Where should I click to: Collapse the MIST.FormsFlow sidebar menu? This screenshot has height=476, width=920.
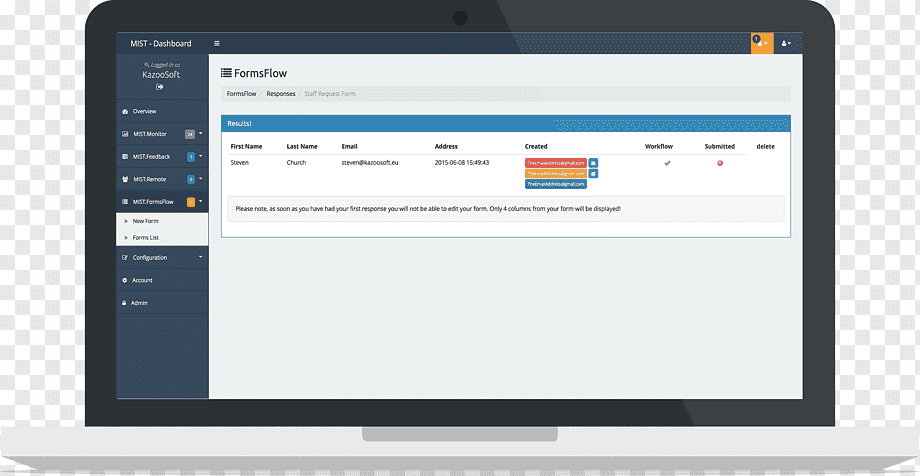[x=162, y=202]
